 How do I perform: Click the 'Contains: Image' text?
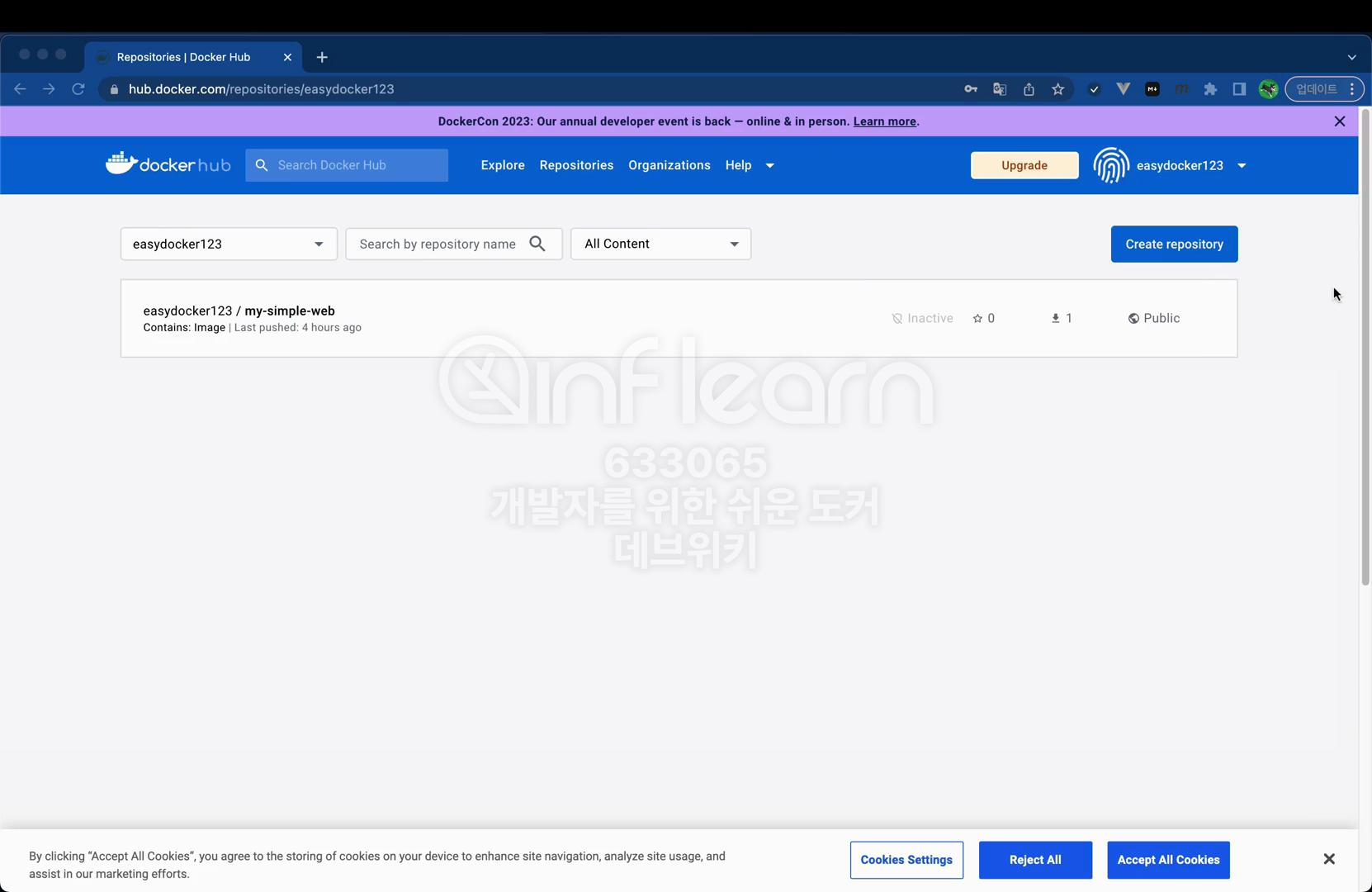click(184, 328)
